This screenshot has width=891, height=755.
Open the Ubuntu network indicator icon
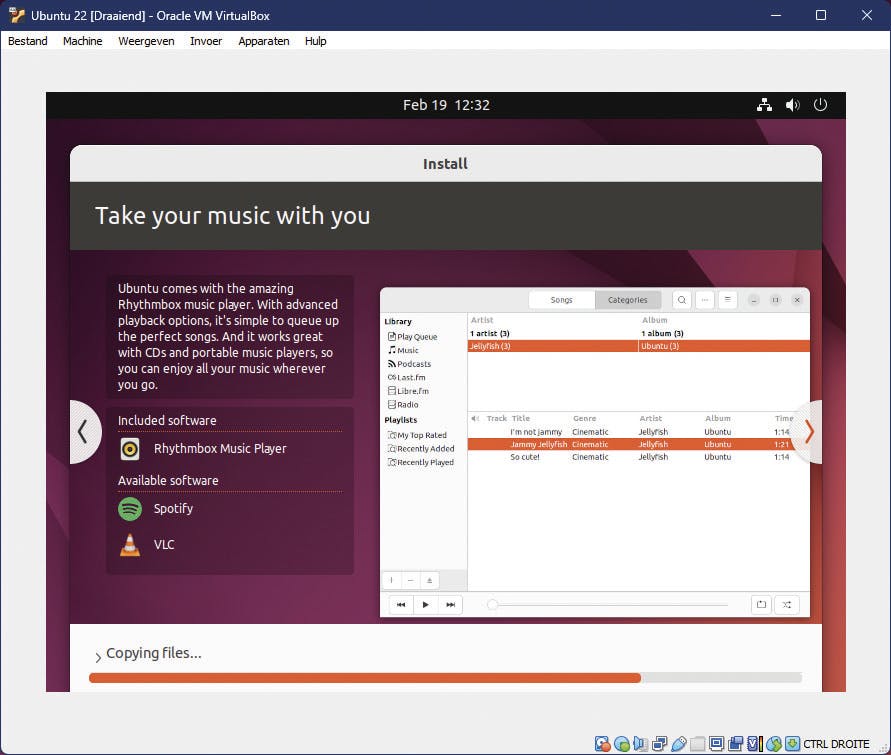point(764,105)
